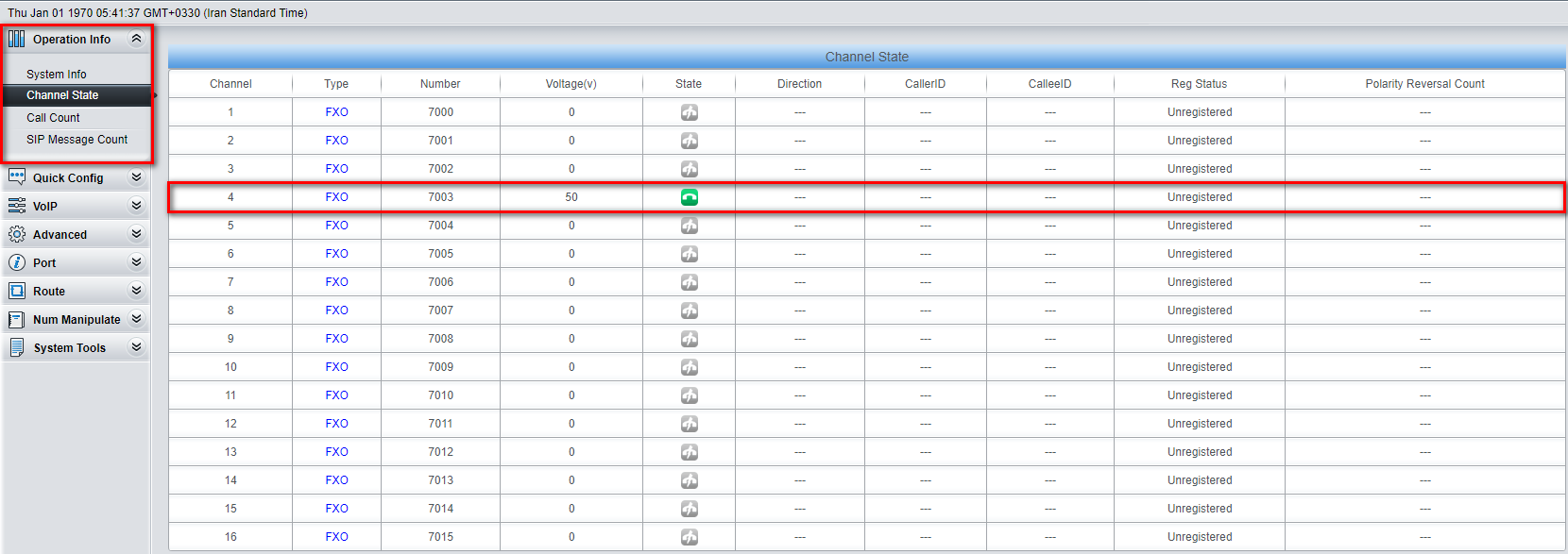This screenshot has width=1568, height=554.
Task: Click the System Tools document icon
Action: click(x=16, y=347)
